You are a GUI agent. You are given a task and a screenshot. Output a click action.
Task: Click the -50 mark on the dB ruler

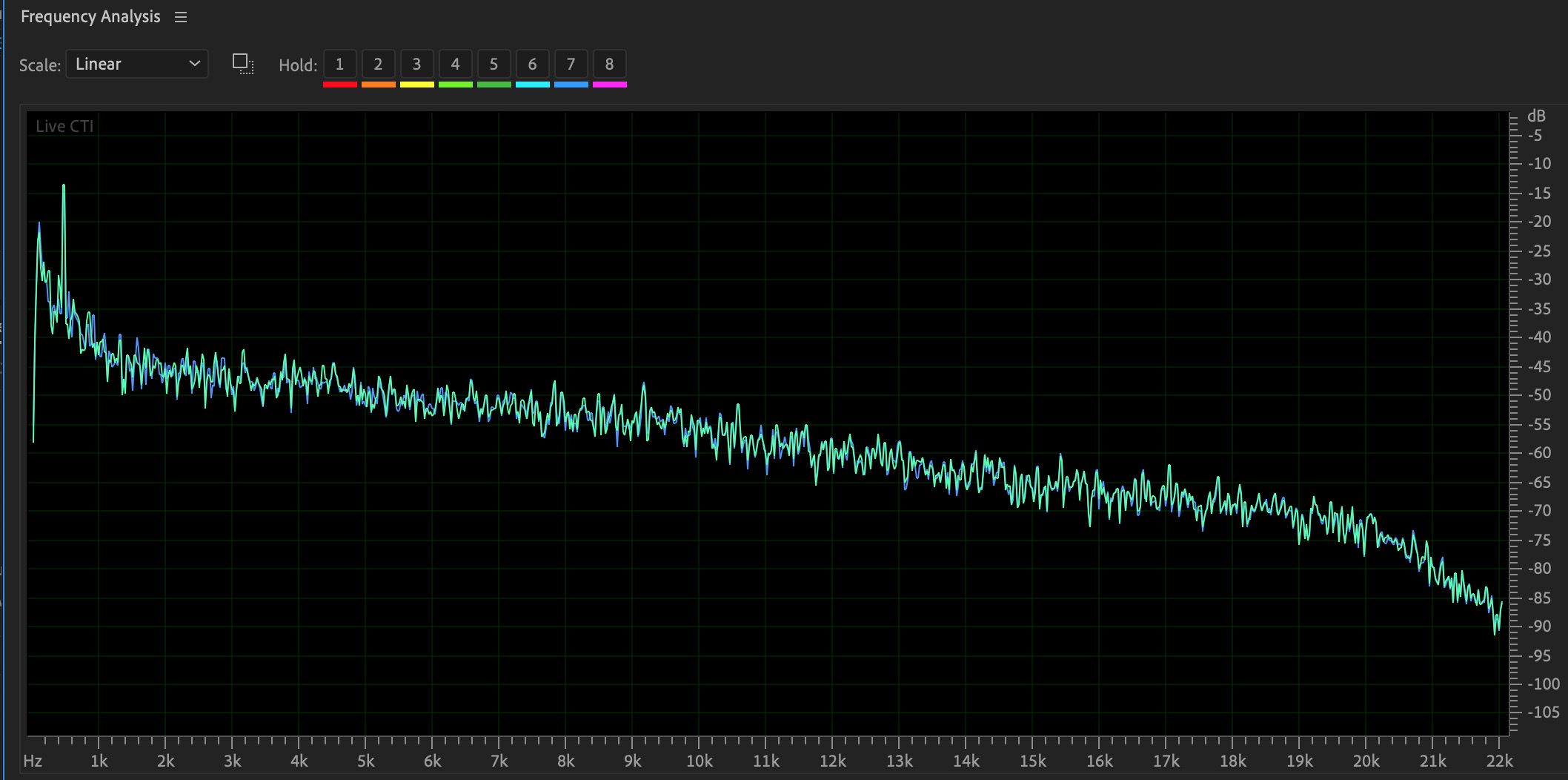pos(1540,394)
